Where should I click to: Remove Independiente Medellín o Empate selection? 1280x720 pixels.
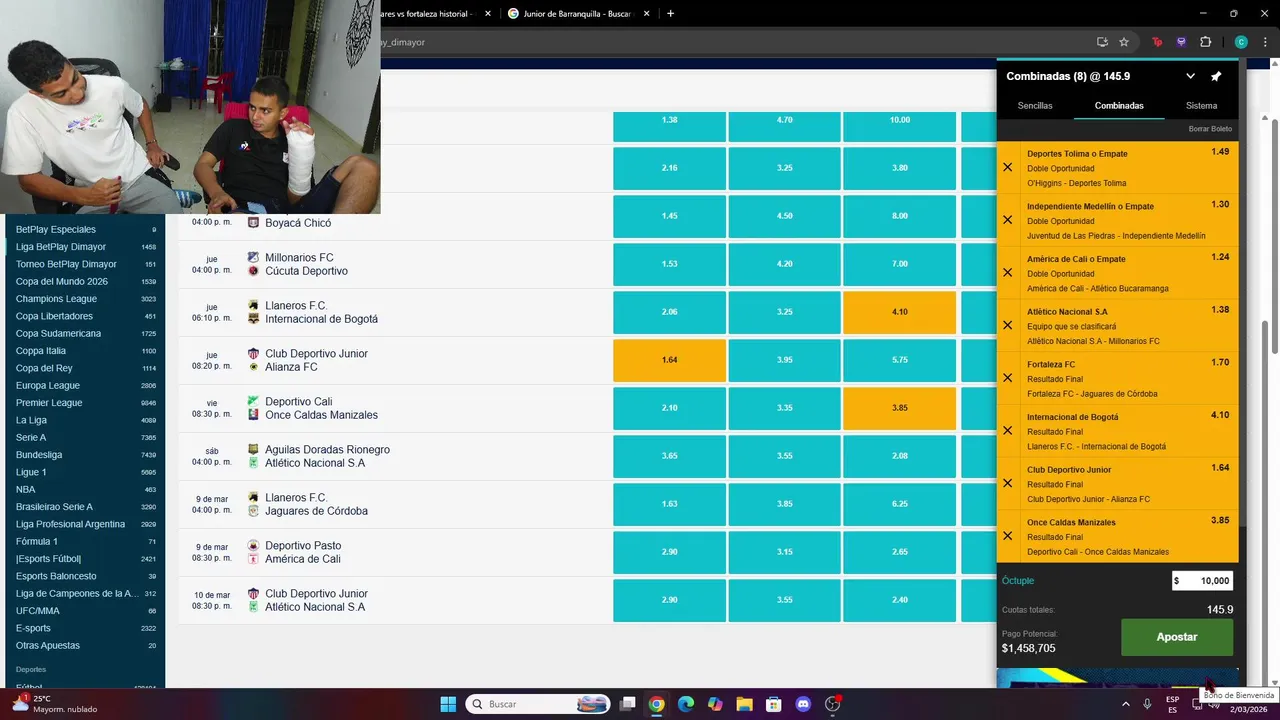pos(1008,220)
